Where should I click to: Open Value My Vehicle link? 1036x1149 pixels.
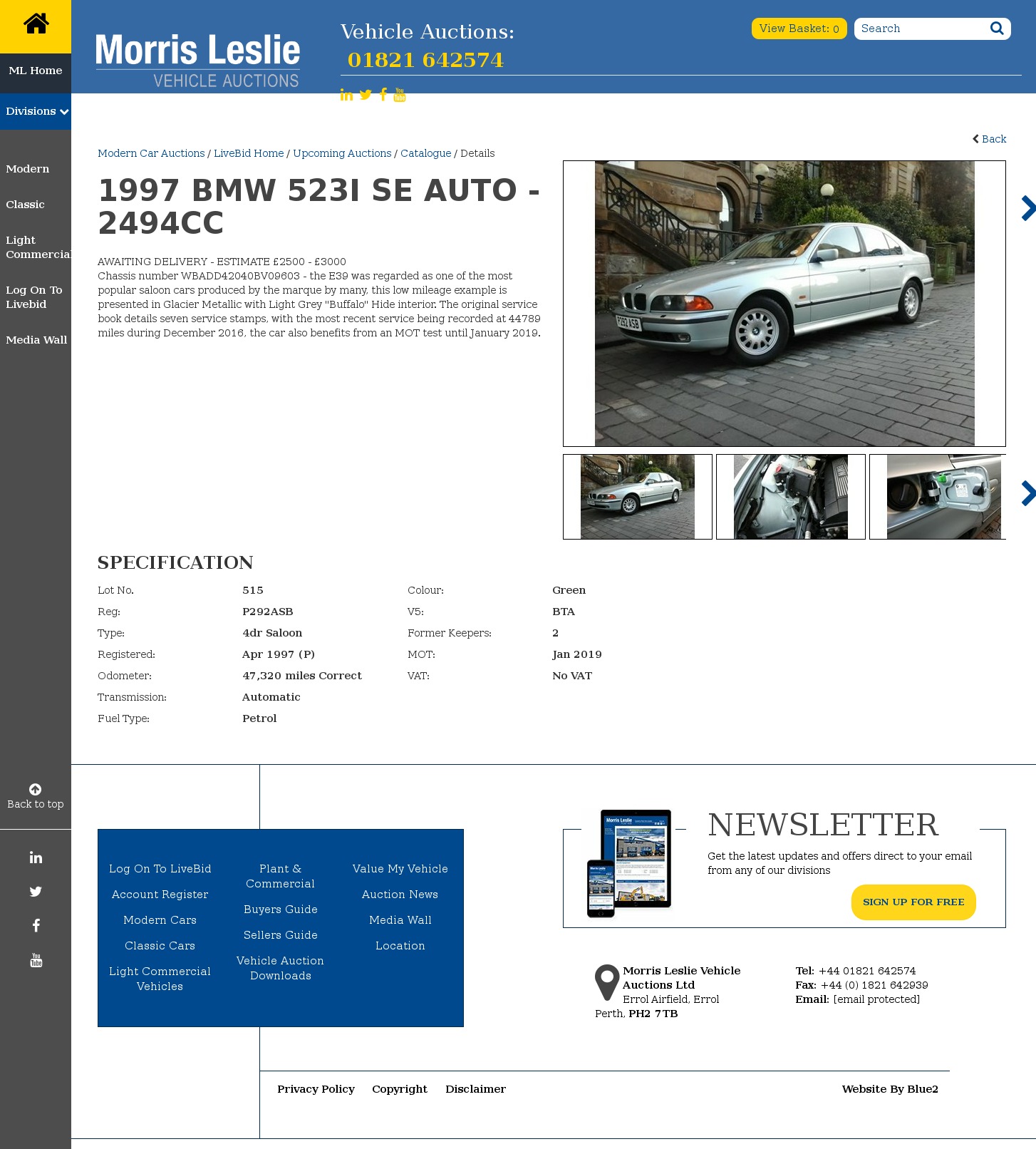(x=400, y=869)
